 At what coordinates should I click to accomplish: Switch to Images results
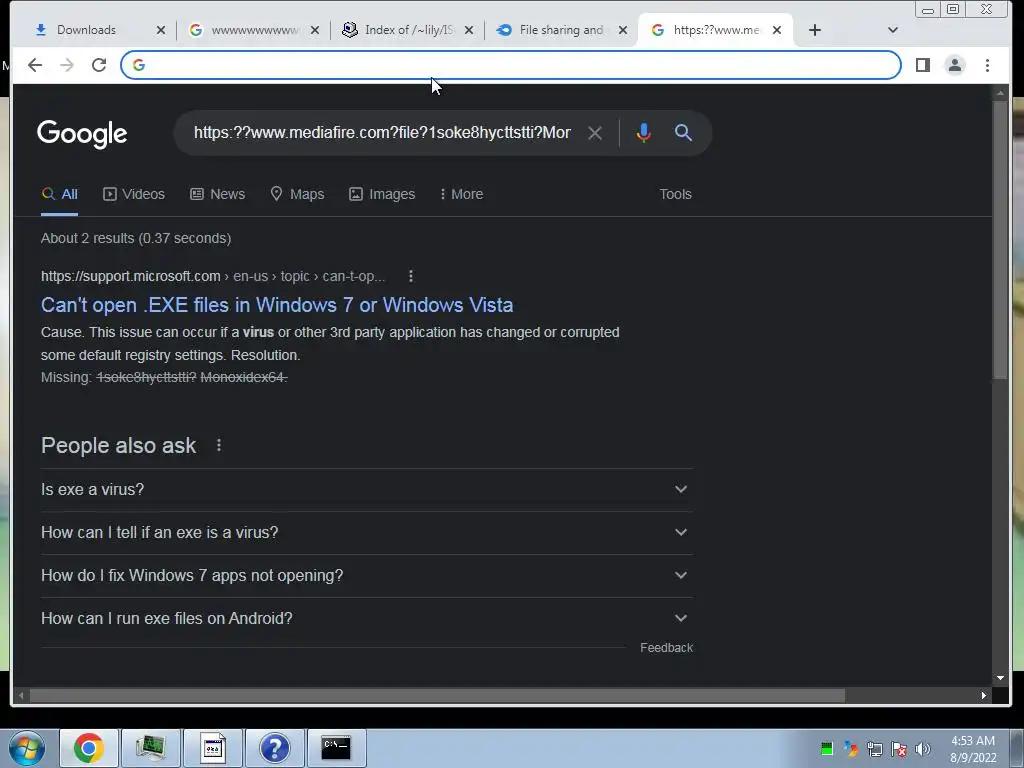382,194
